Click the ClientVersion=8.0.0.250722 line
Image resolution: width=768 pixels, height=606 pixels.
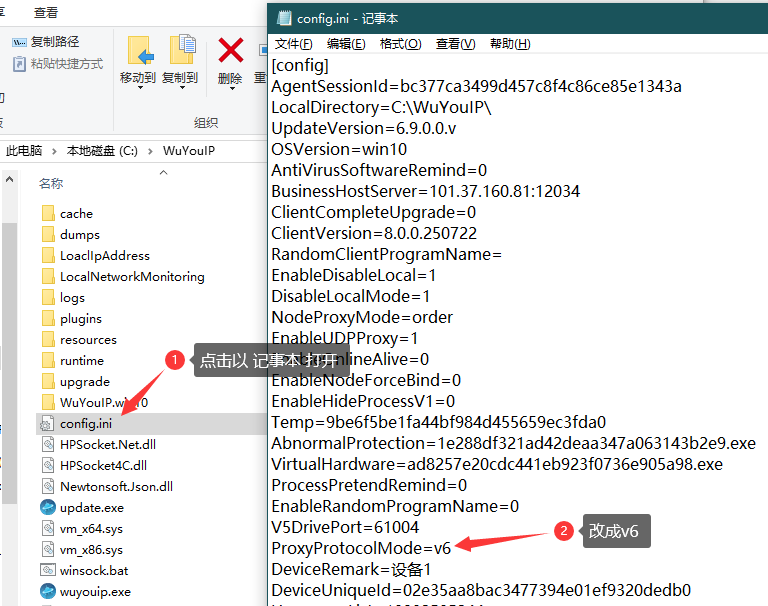point(374,233)
